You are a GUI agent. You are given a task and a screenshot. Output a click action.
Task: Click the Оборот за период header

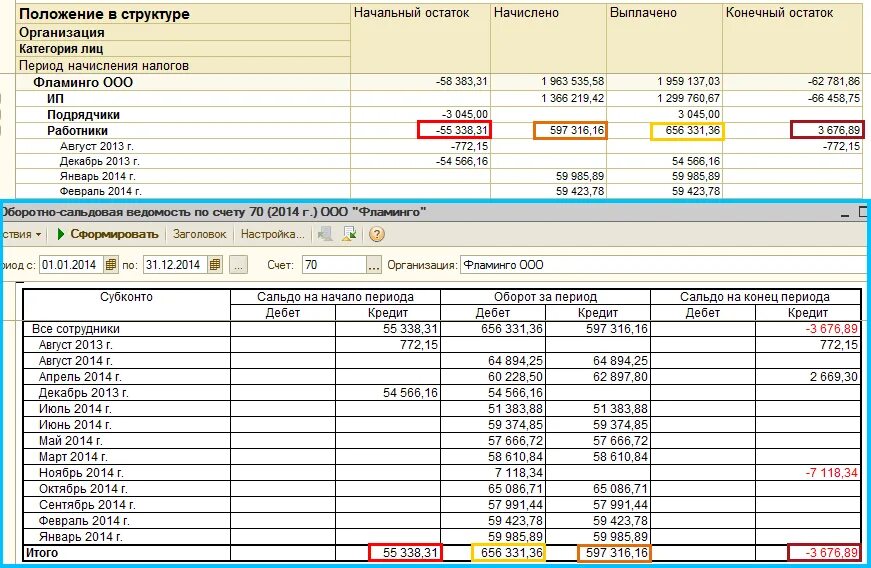tap(545, 297)
